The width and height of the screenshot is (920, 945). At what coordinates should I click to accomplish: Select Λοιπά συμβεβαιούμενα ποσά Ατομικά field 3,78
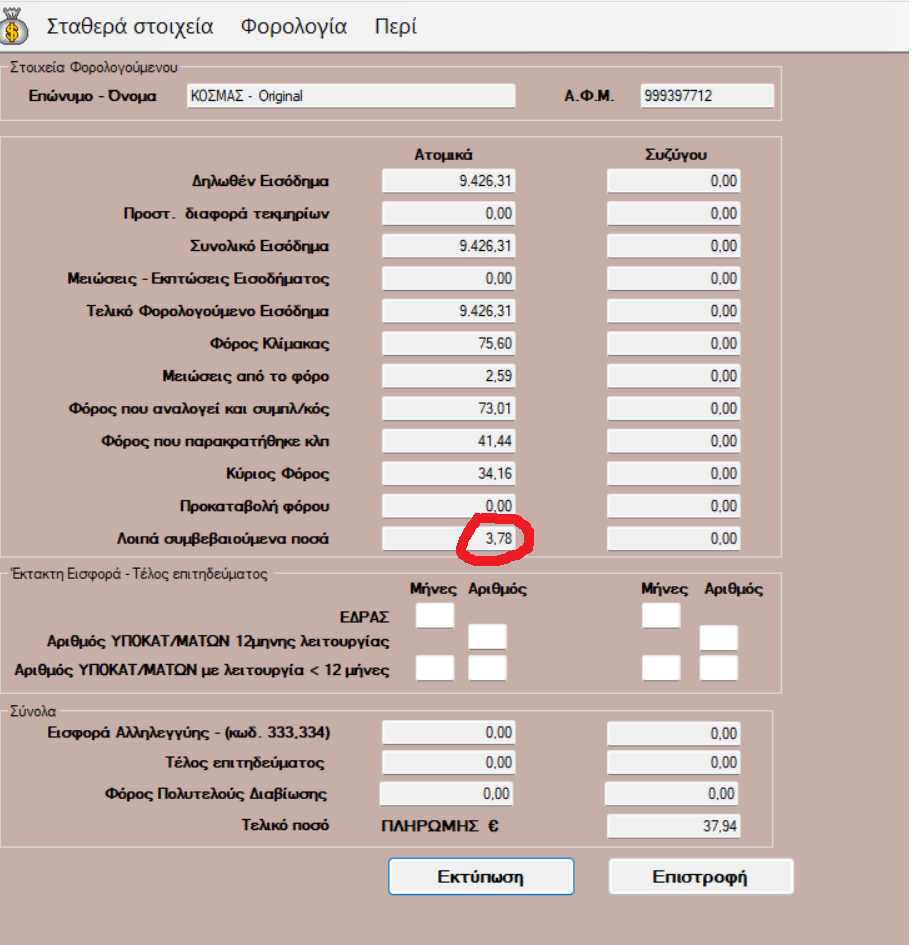click(x=449, y=539)
